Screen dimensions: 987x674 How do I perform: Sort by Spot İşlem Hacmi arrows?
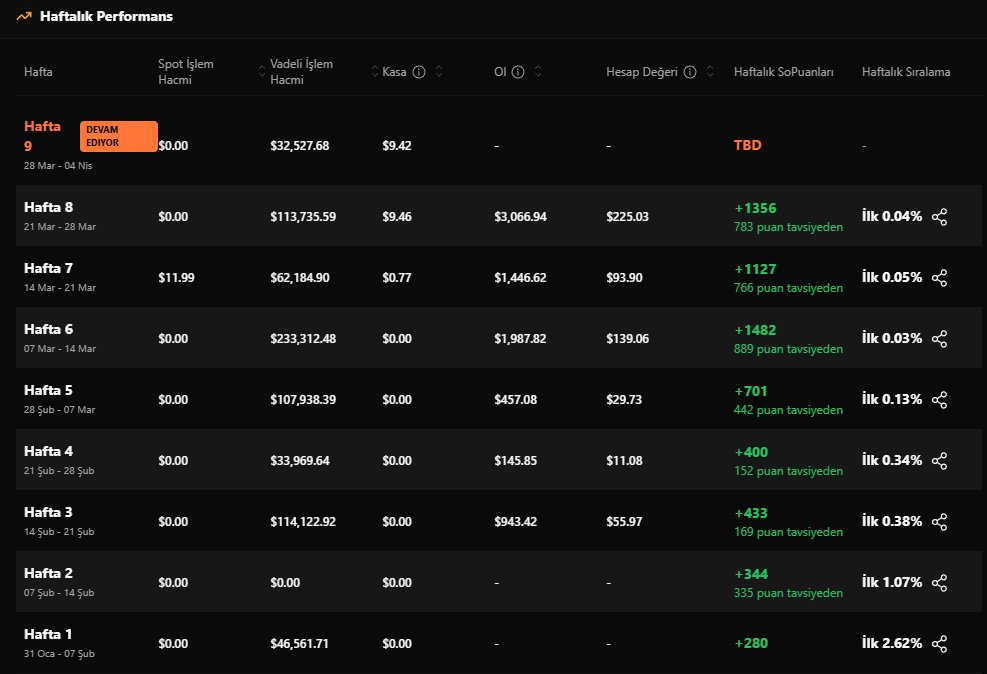click(262, 72)
